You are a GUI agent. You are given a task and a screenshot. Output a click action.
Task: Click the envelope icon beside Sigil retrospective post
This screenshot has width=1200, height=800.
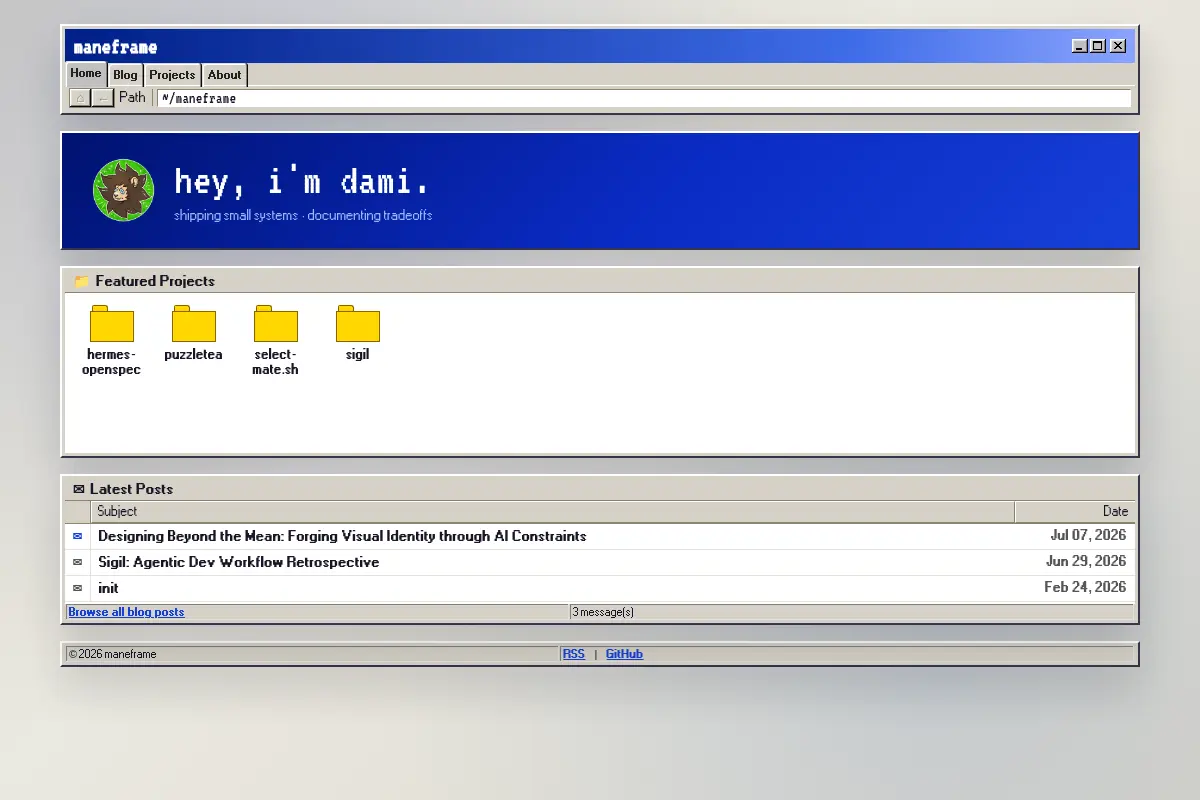[x=78, y=562]
